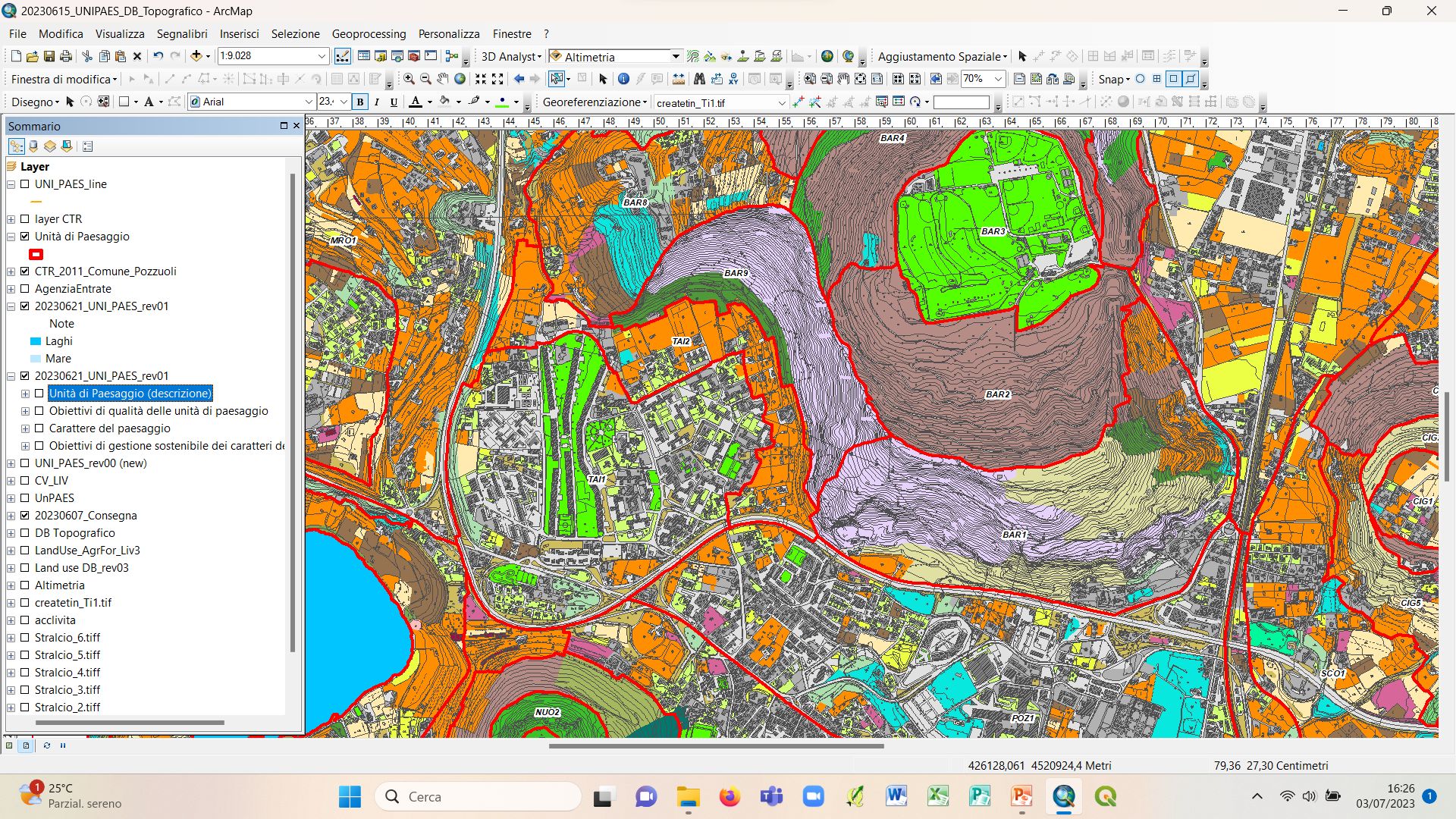This screenshot has width=1456, height=819.
Task: Click the red Unità di Paesaggio symbol swatch
Action: tap(36, 254)
